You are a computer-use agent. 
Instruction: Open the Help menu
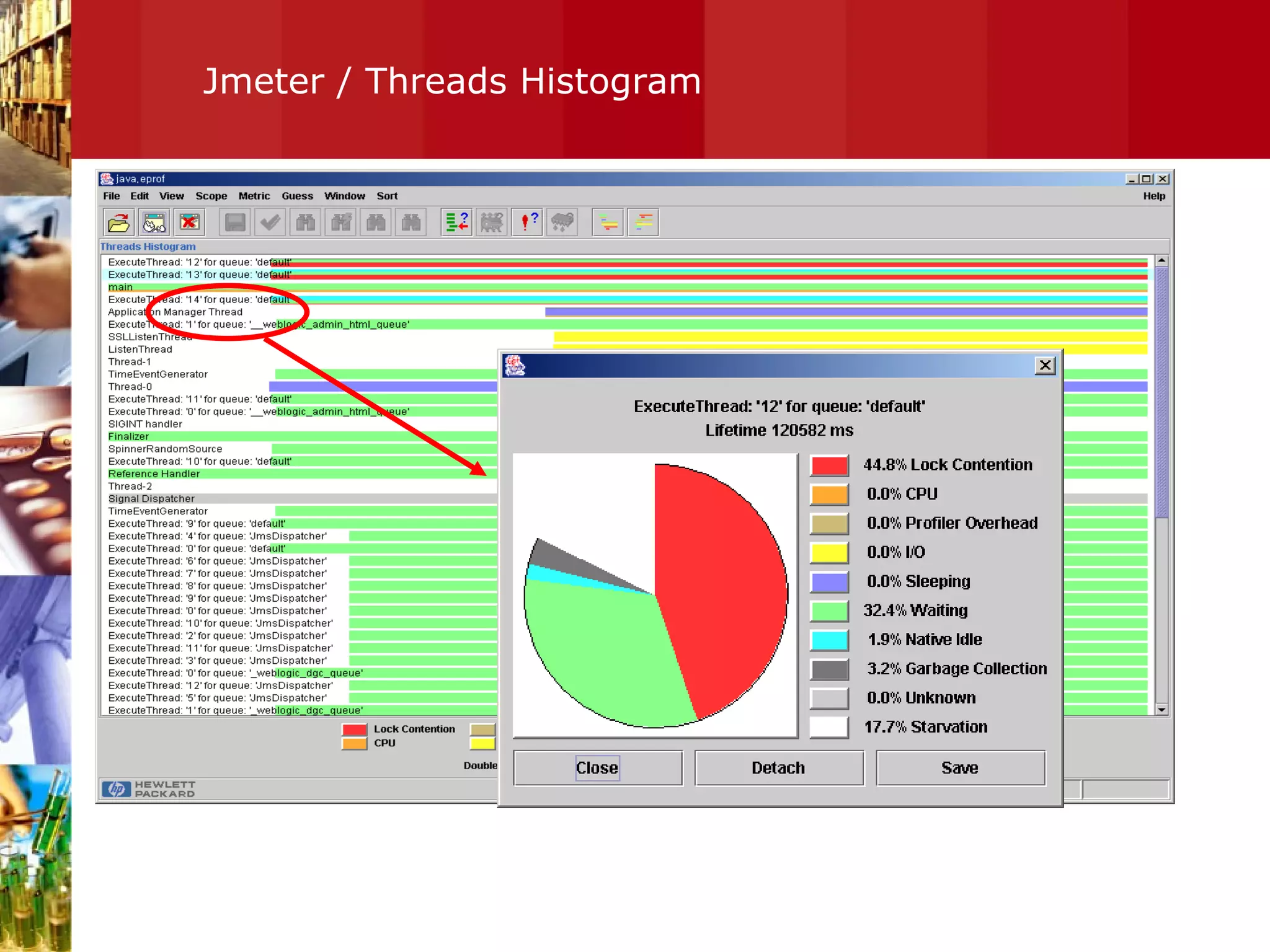tap(1155, 196)
